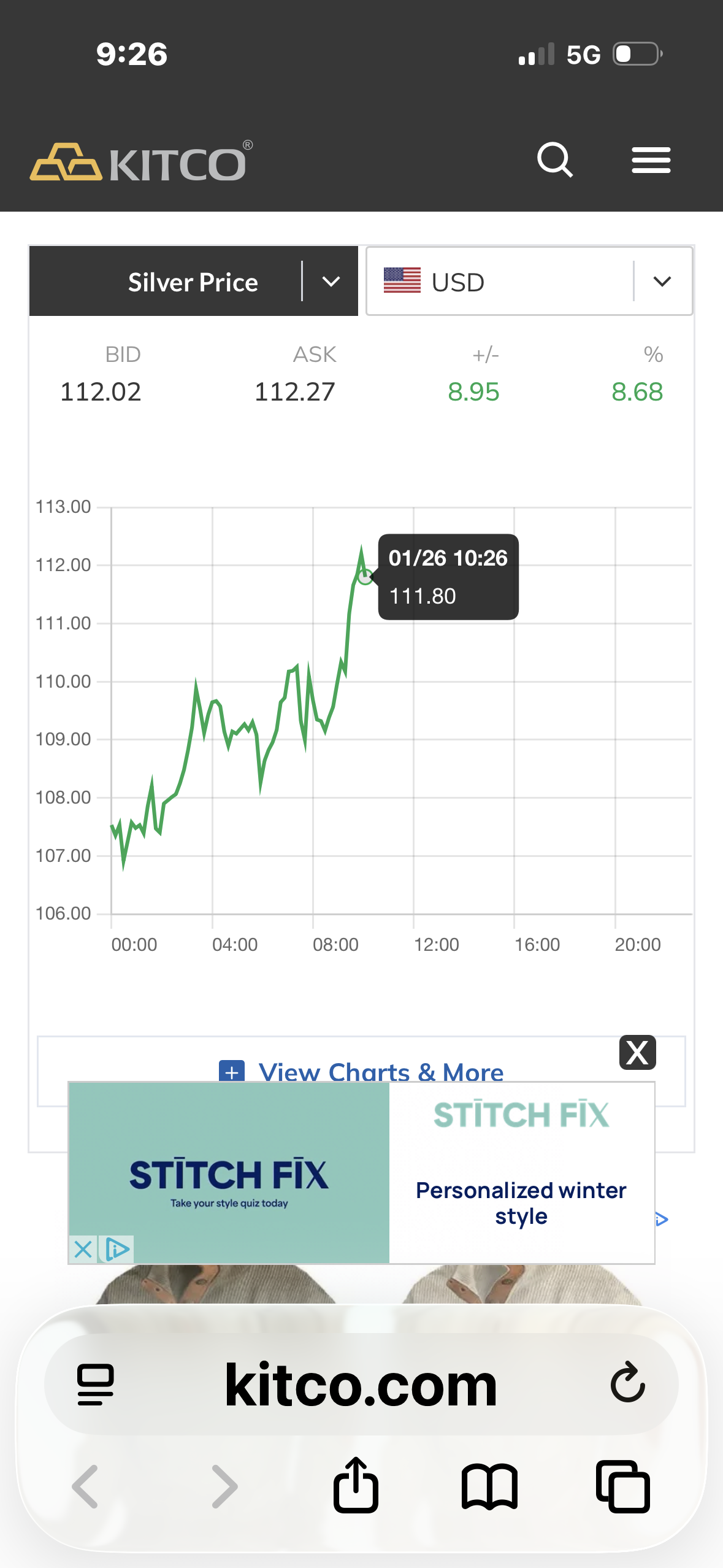Image resolution: width=723 pixels, height=1568 pixels.
Task: Open Safari bookmarks book icon
Action: coord(489,1486)
